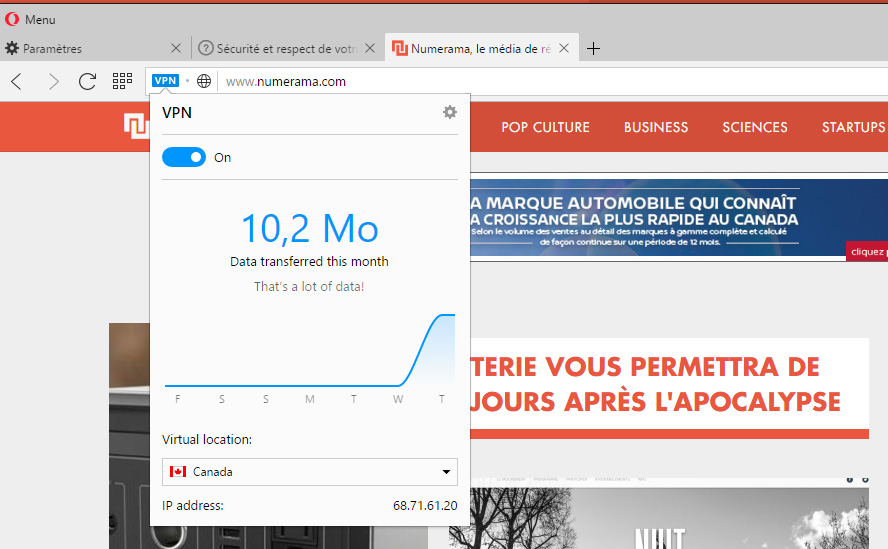Click the black-and-white trees thumbnail
Image resolution: width=888 pixels, height=549 pixels.
pyautogui.click(x=659, y=513)
